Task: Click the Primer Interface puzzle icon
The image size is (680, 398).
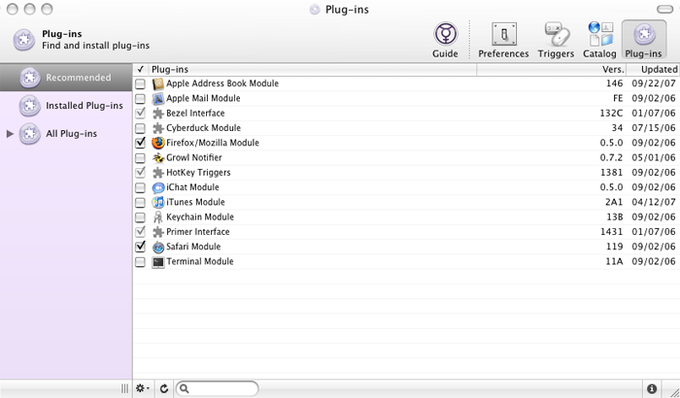Action: coord(158,232)
